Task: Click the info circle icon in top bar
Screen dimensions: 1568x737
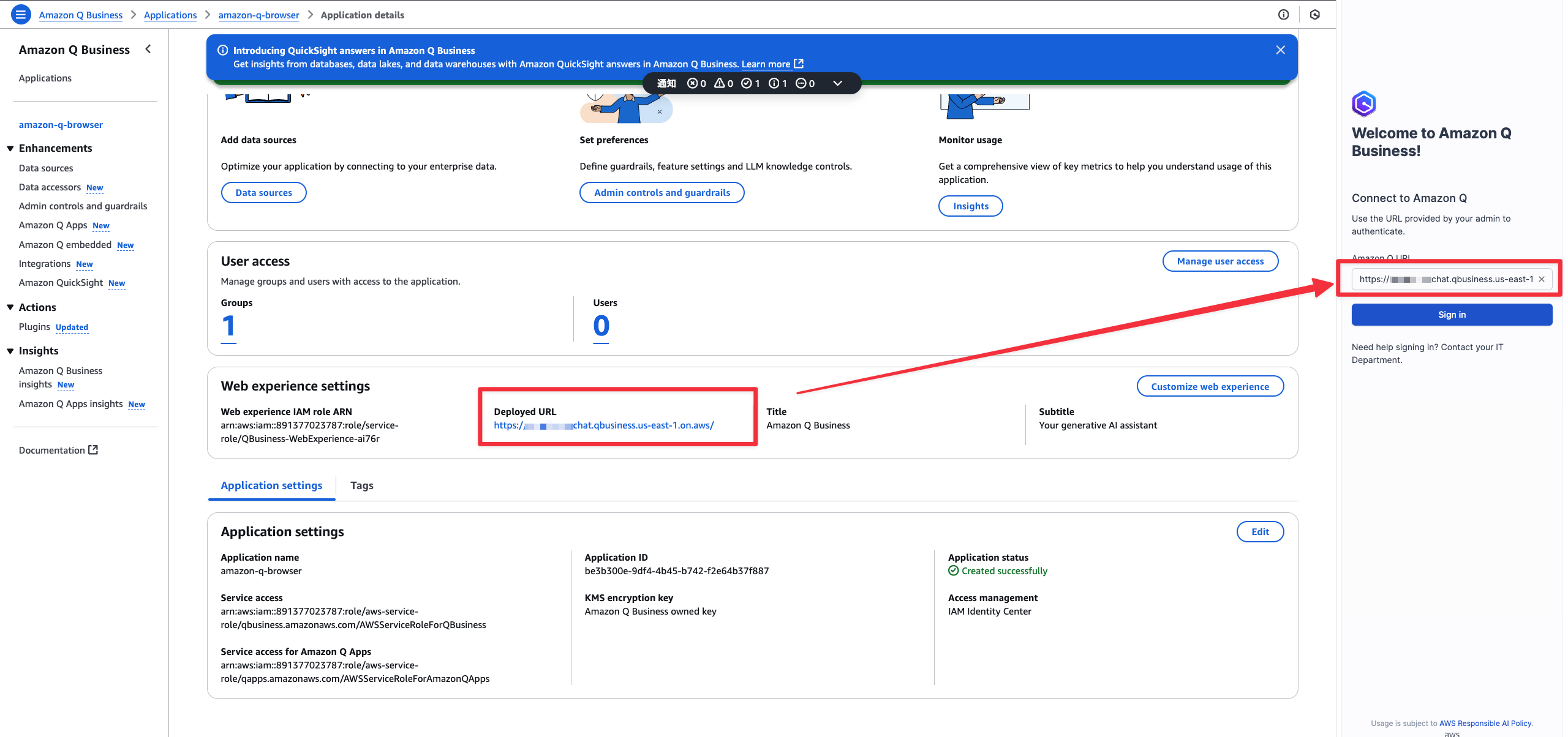Action: (1283, 15)
